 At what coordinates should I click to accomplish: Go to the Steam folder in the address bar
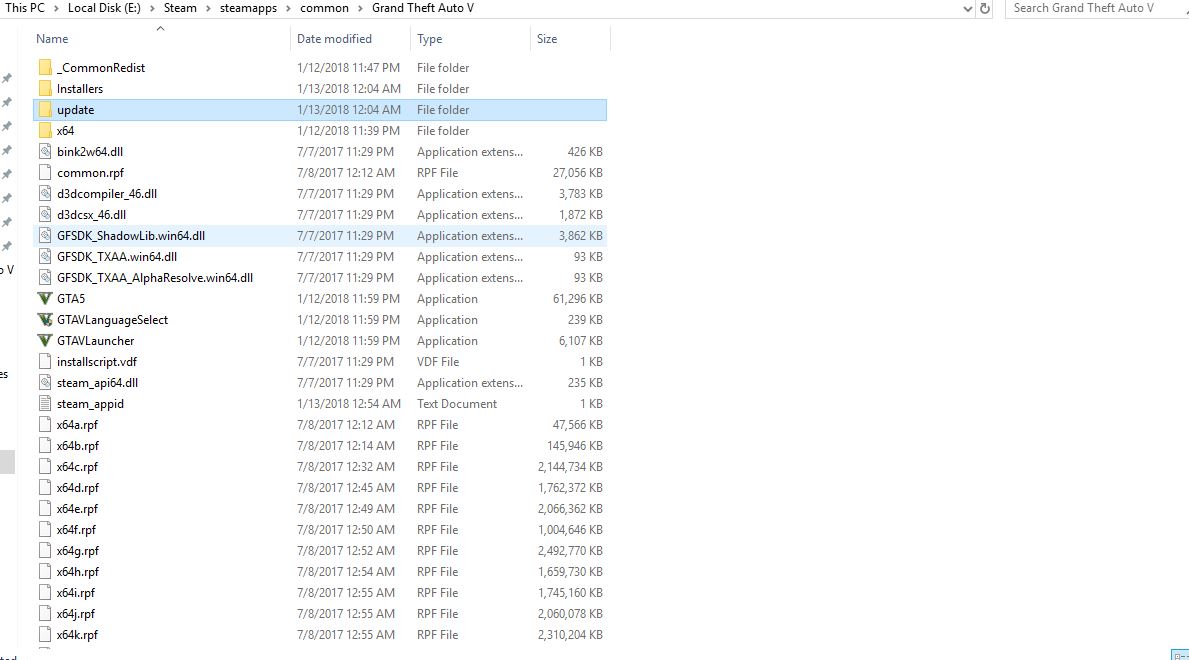(x=180, y=8)
